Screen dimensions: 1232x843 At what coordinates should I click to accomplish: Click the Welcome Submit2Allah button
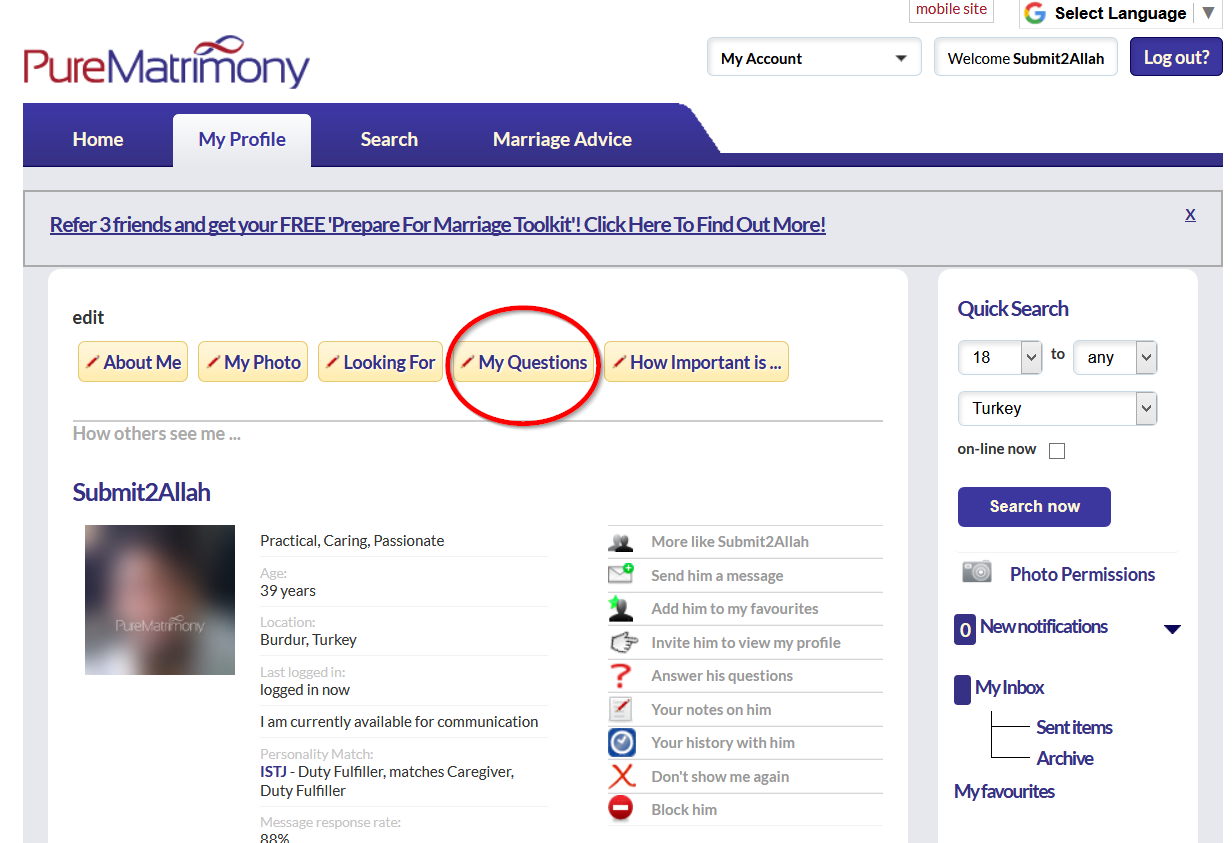tap(1026, 58)
